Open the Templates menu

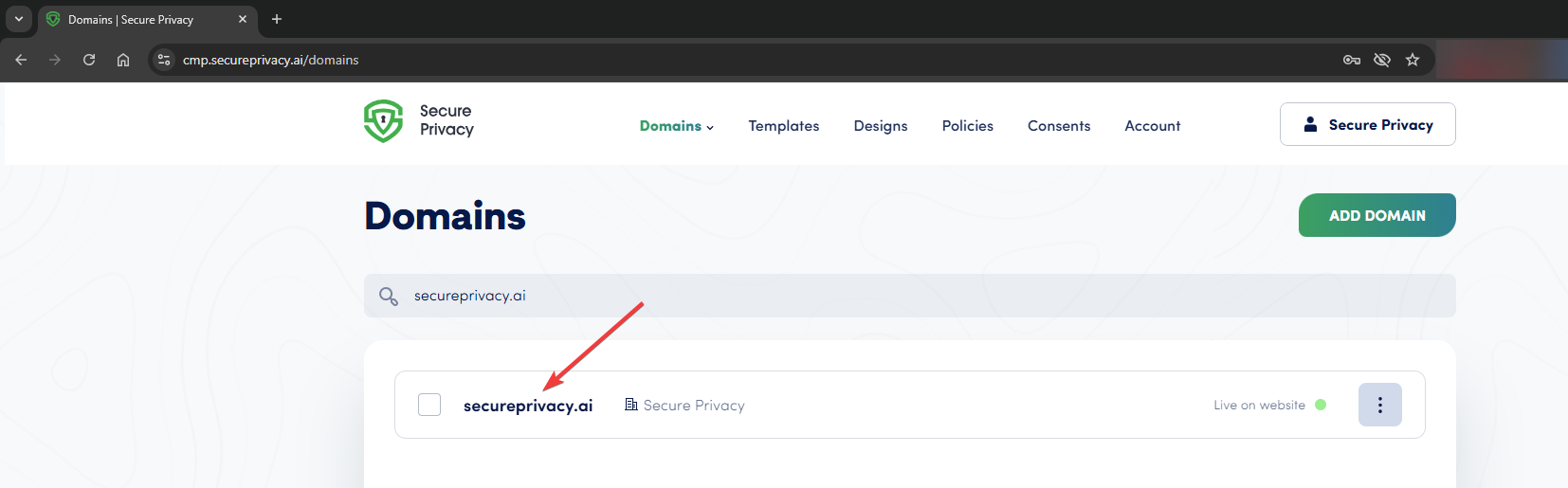pyautogui.click(x=784, y=126)
